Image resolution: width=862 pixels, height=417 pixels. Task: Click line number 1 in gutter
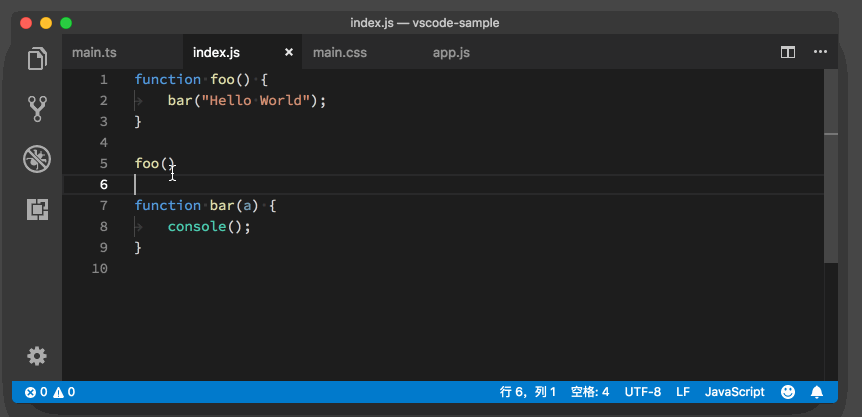pos(103,80)
